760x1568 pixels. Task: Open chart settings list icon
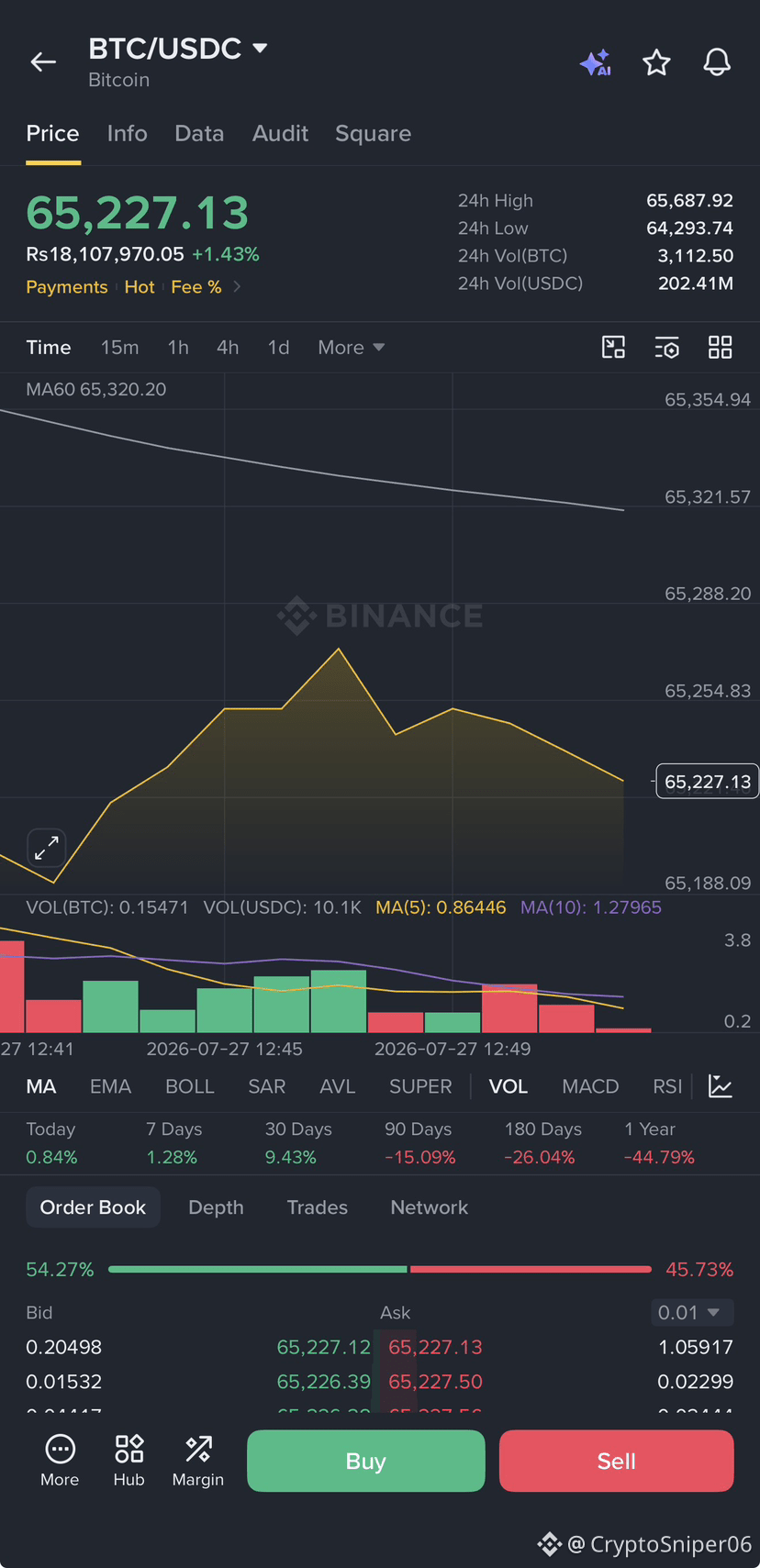[x=666, y=347]
